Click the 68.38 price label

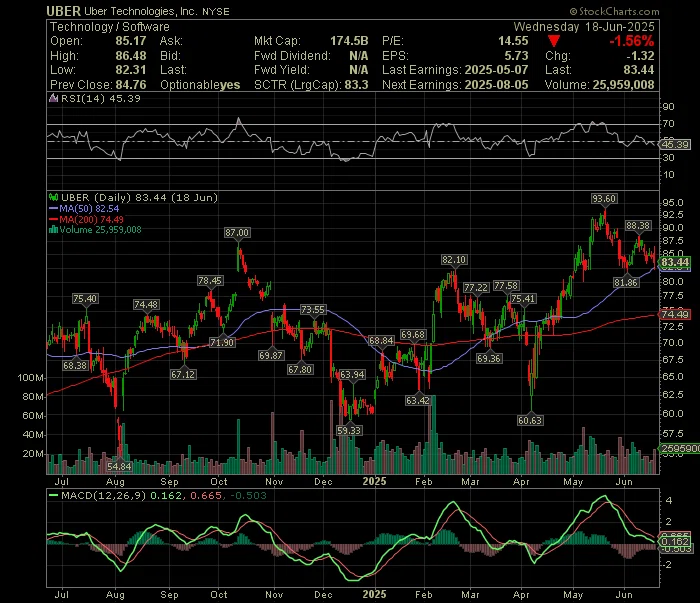tap(75, 366)
